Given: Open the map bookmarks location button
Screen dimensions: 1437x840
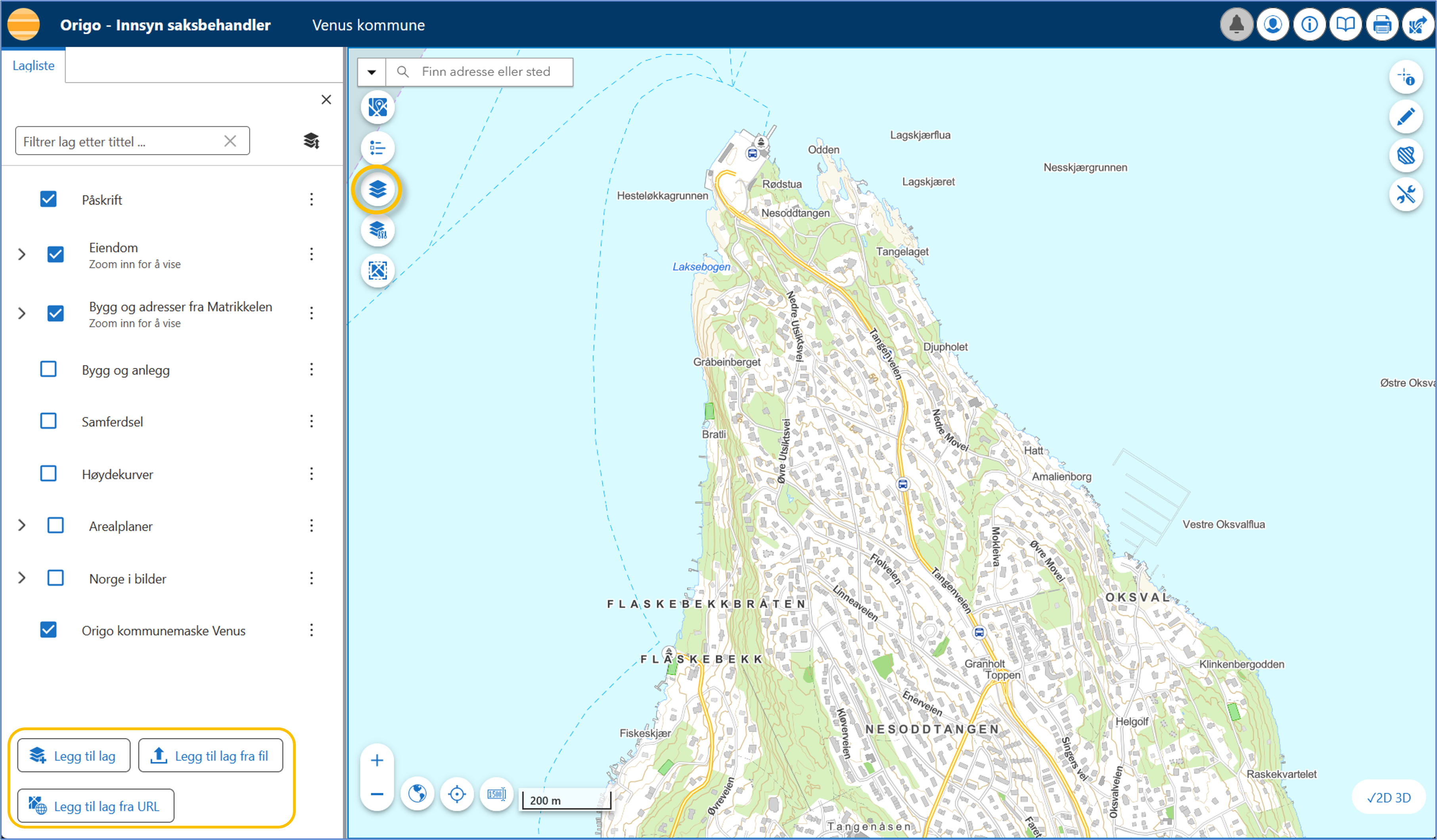Looking at the screenshot, I should tap(377, 107).
